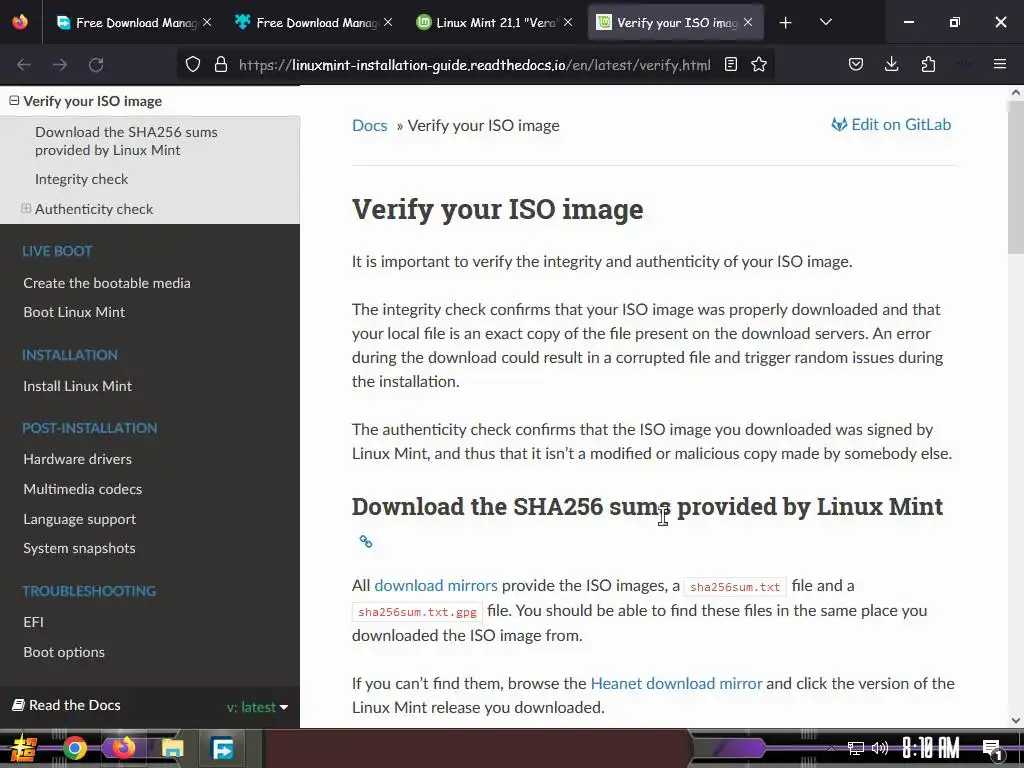The width and height of the screenshot is (1024, 768).
Task: Open File Explorer from the taskbar
Action: click(172, 748)
